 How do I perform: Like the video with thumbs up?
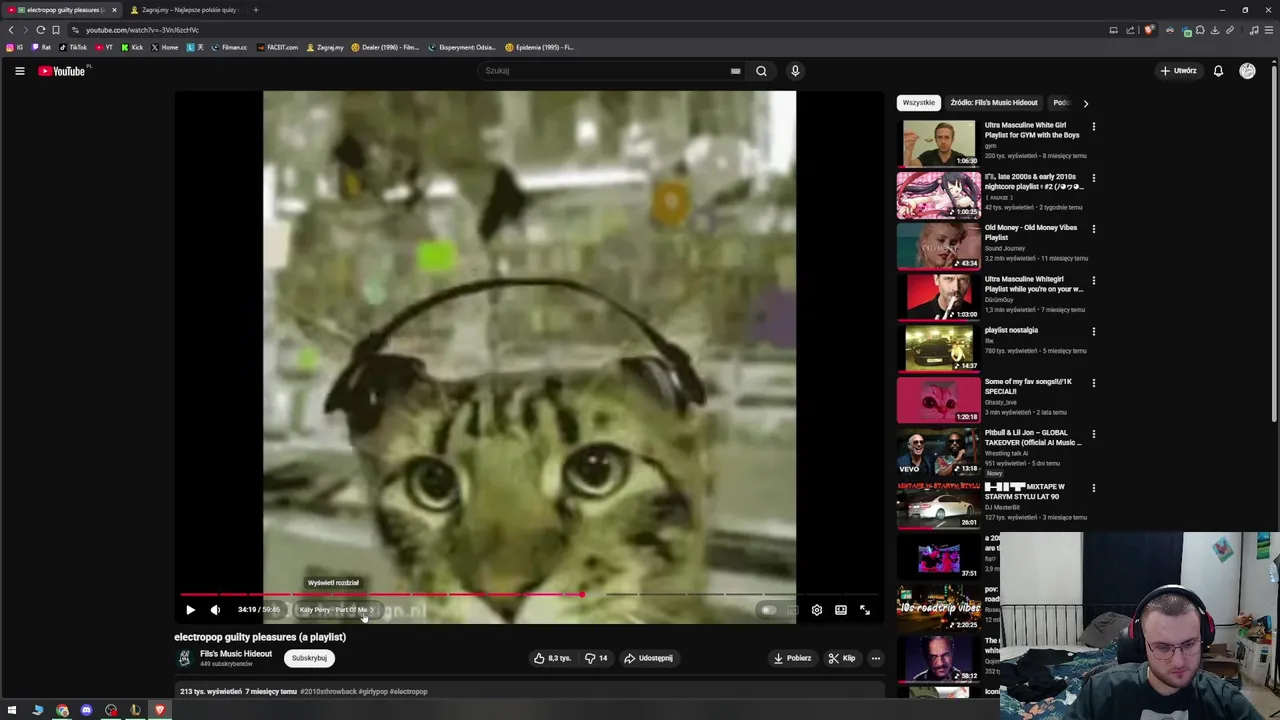[x=552, y=658]
